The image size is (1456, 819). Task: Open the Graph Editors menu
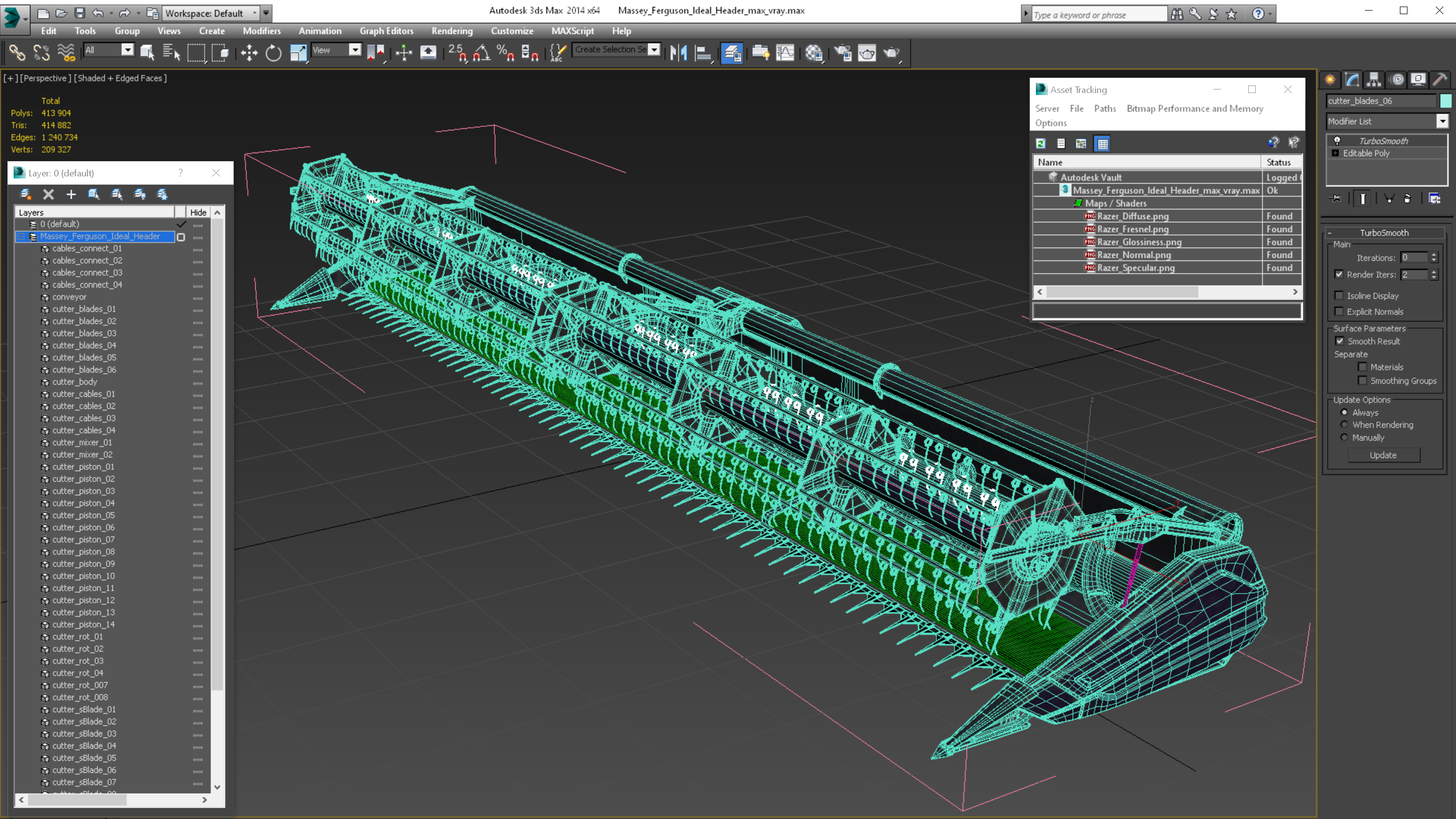pos(387,31)
